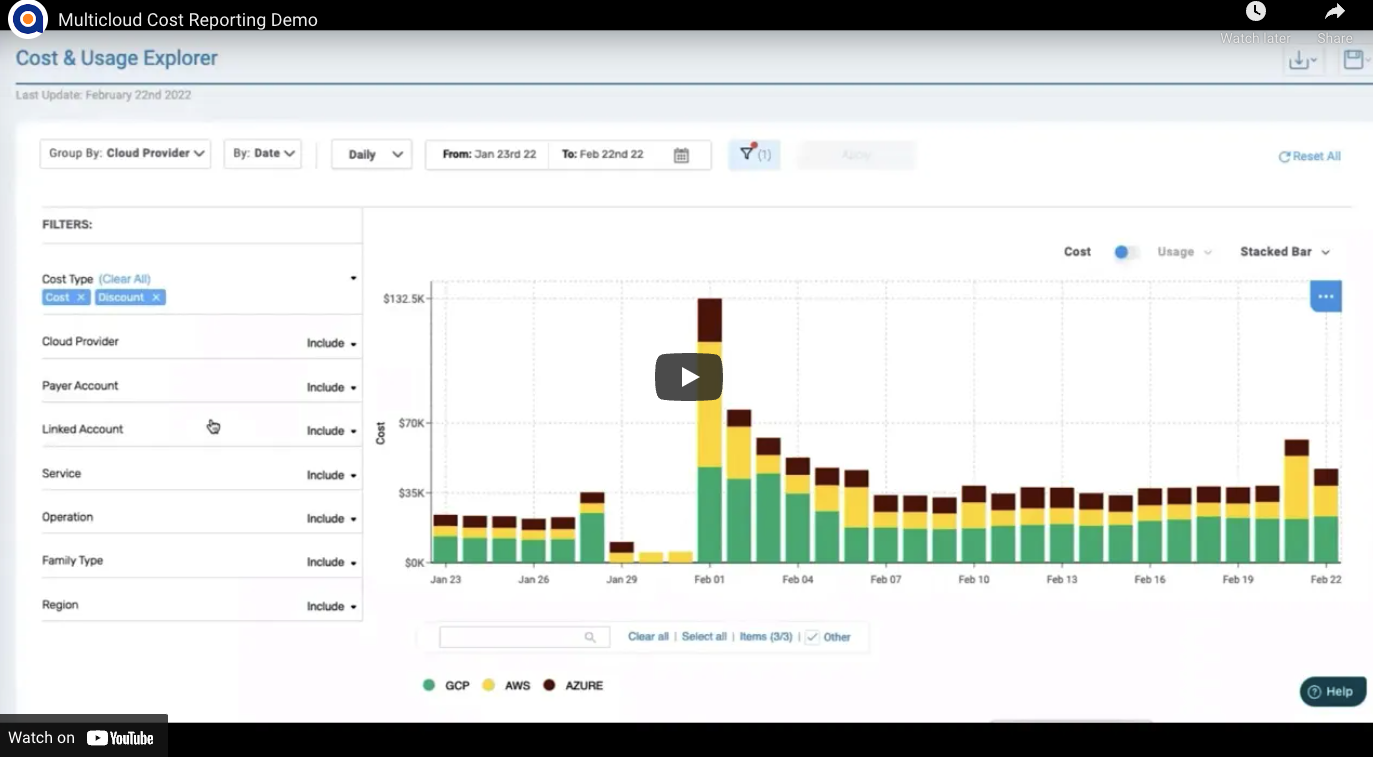Click the Family Type filter label
Viewport: 1373px width, 757px height.
point(72,561)
